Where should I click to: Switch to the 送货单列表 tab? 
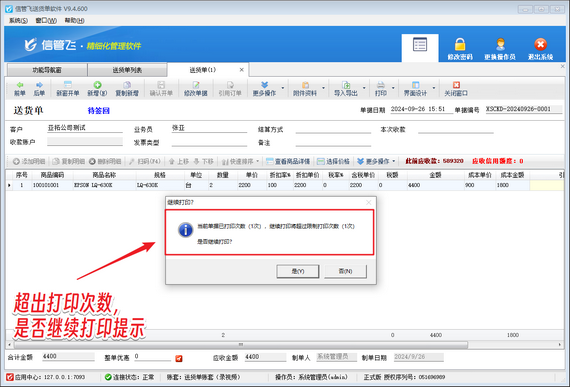[x=127, y=70]
